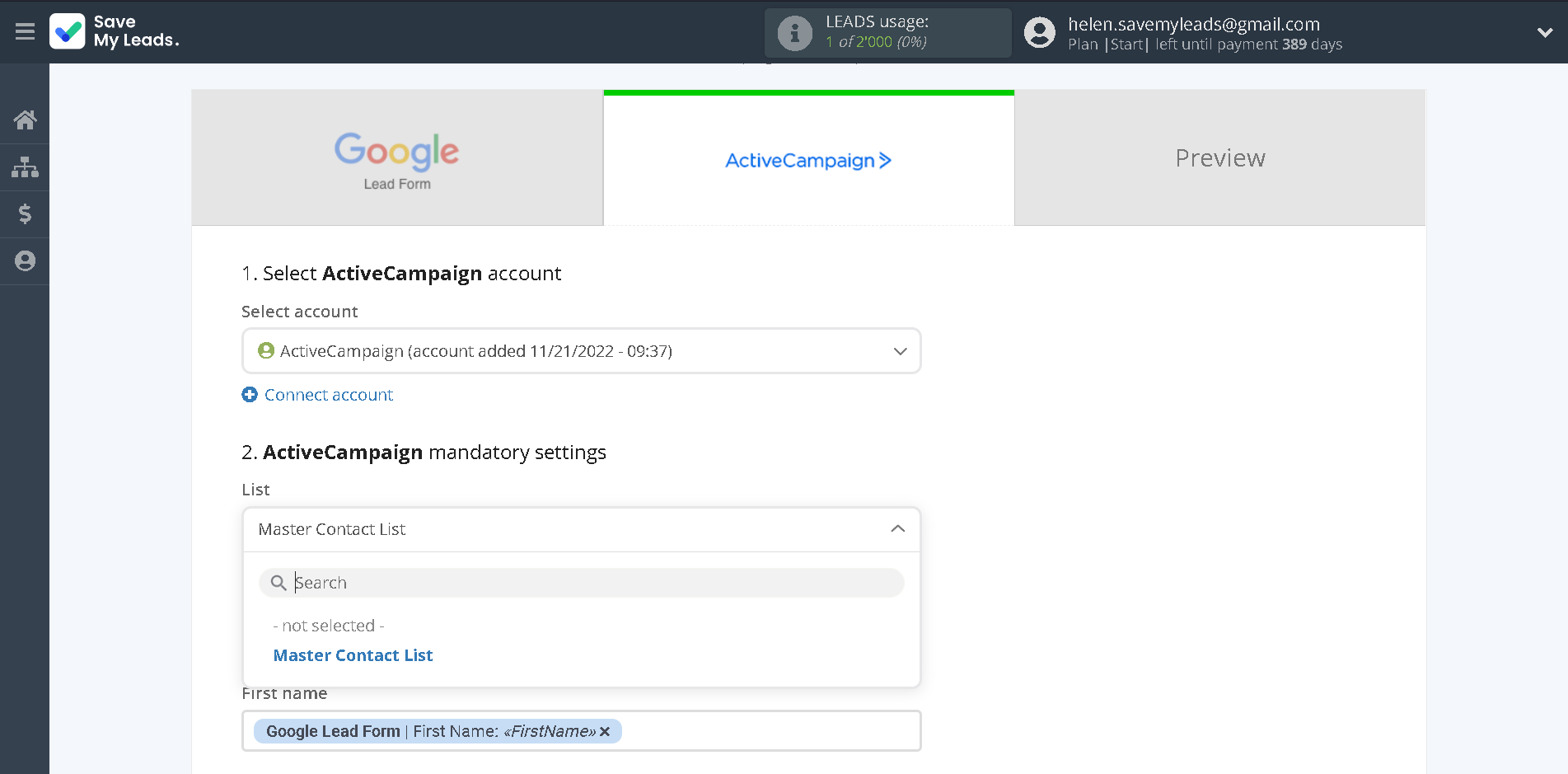
Task: Collapse the Master Contact List dropdown
Action: pyautogui.click(x=582, y=529)
